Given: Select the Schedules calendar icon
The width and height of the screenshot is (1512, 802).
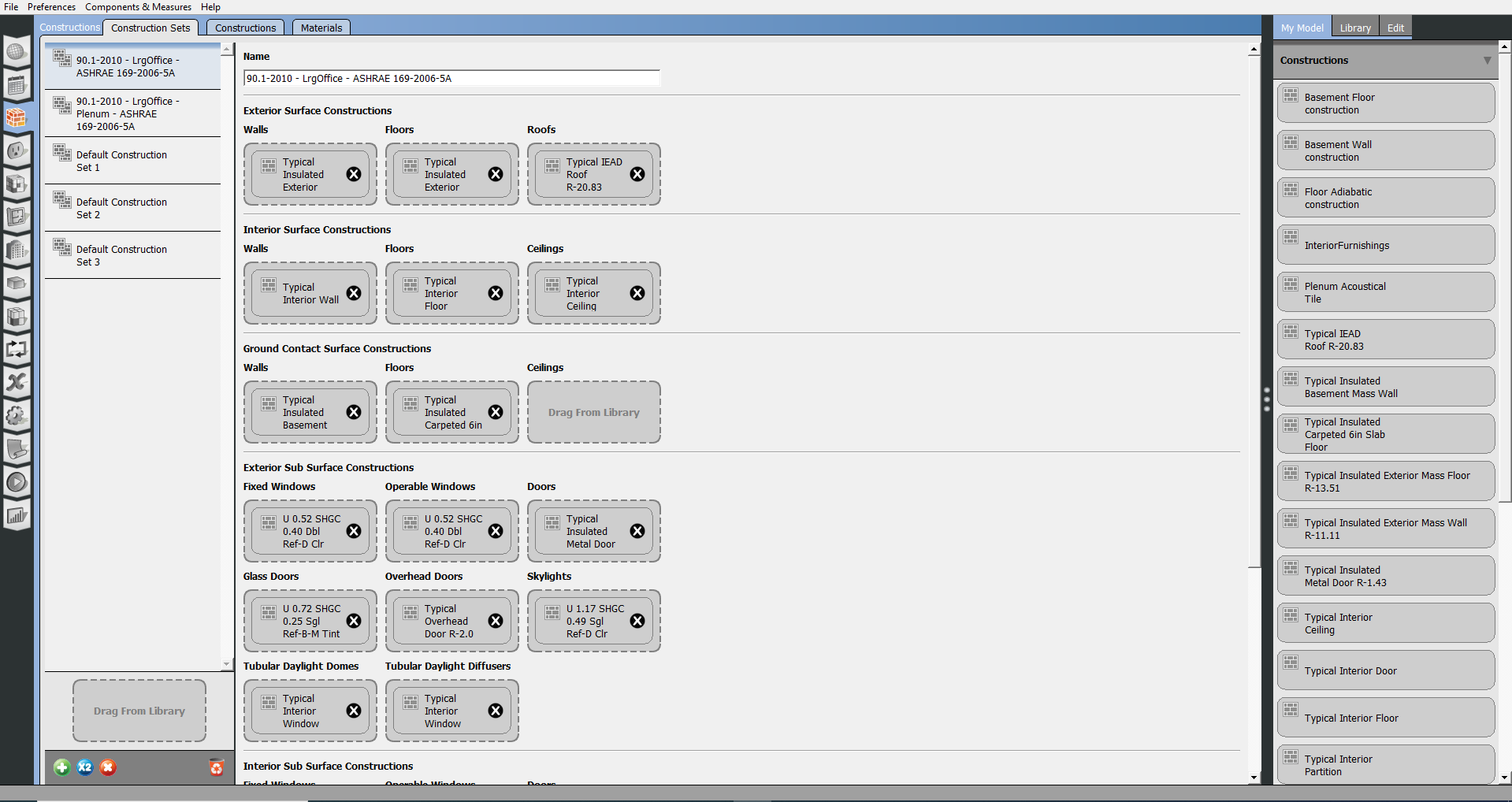Looking at the screenshot, I should (x=17, y=86).
